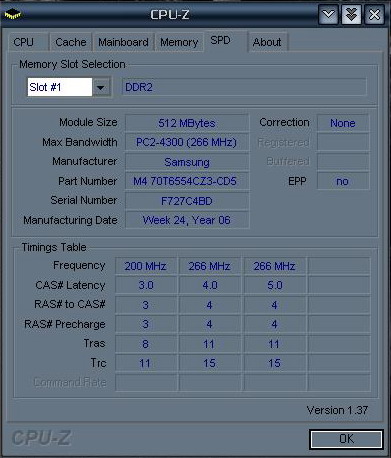Image resolution: width=391 pixels, height=458 pixels.
Task: Click the Trc value 11 cell
Action: tap(146, 363)
